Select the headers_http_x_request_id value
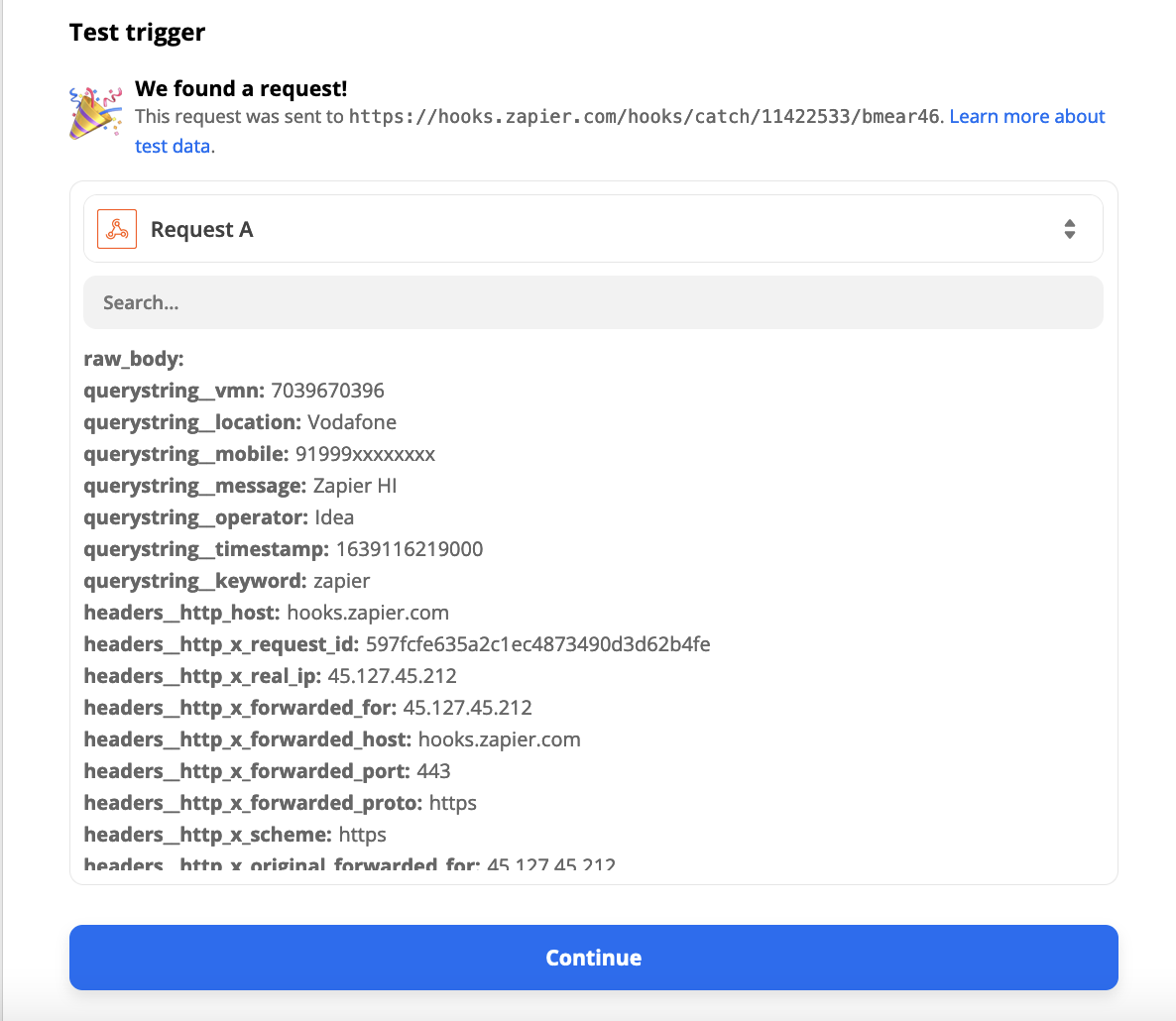 pyautogui.click(x=537, y=644)
